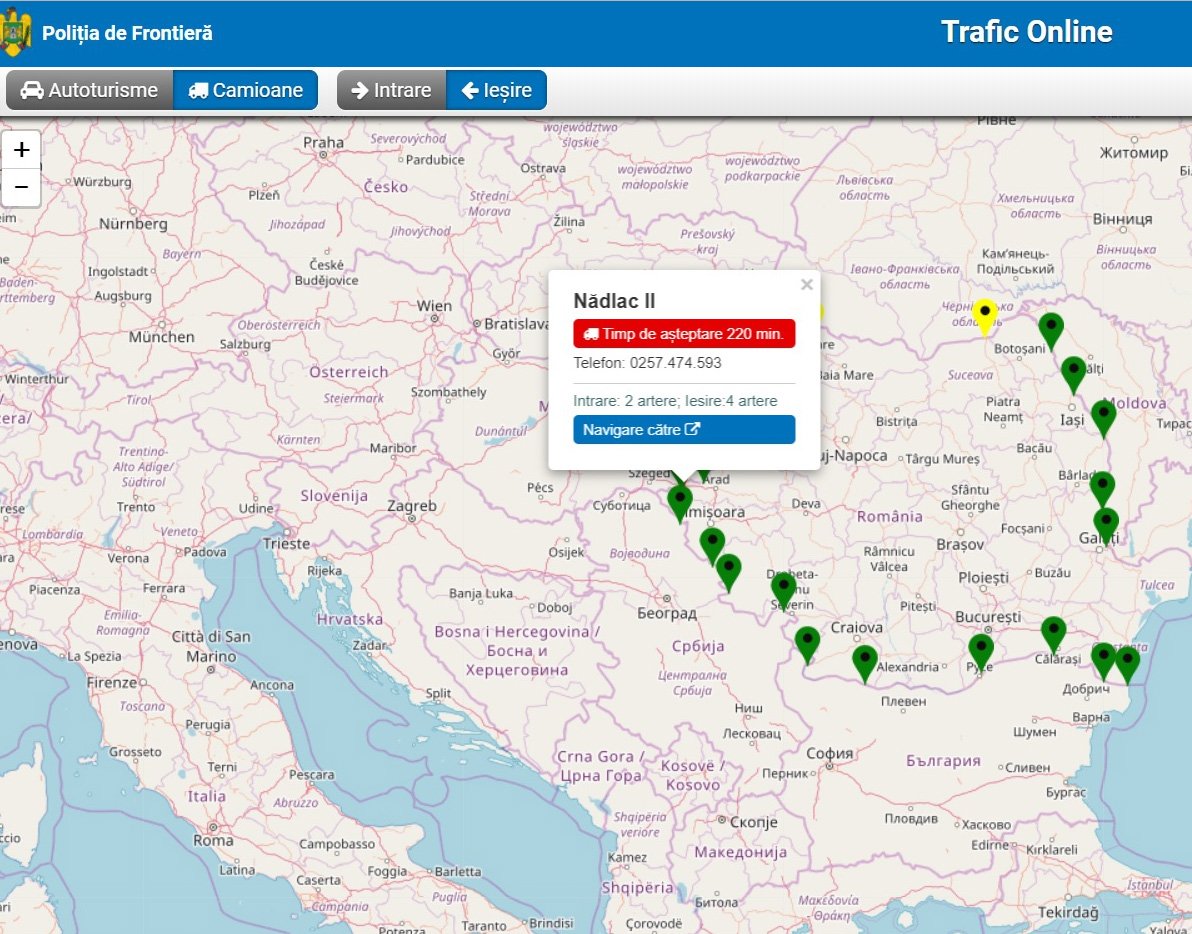Click the green marker at Galați
The width and height of the screenshot is (1192, 934).
(1106, 523)
